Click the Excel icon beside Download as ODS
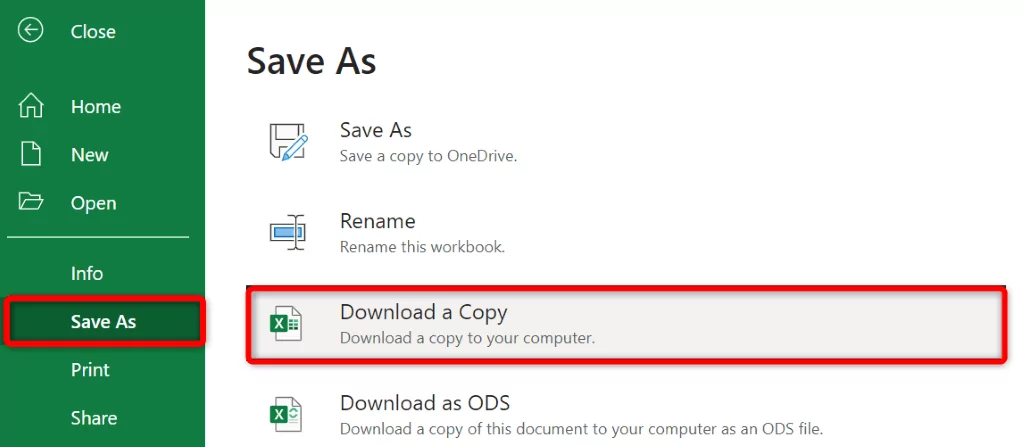Viewport: 1024px width, 447px height. tap(285, 414)
